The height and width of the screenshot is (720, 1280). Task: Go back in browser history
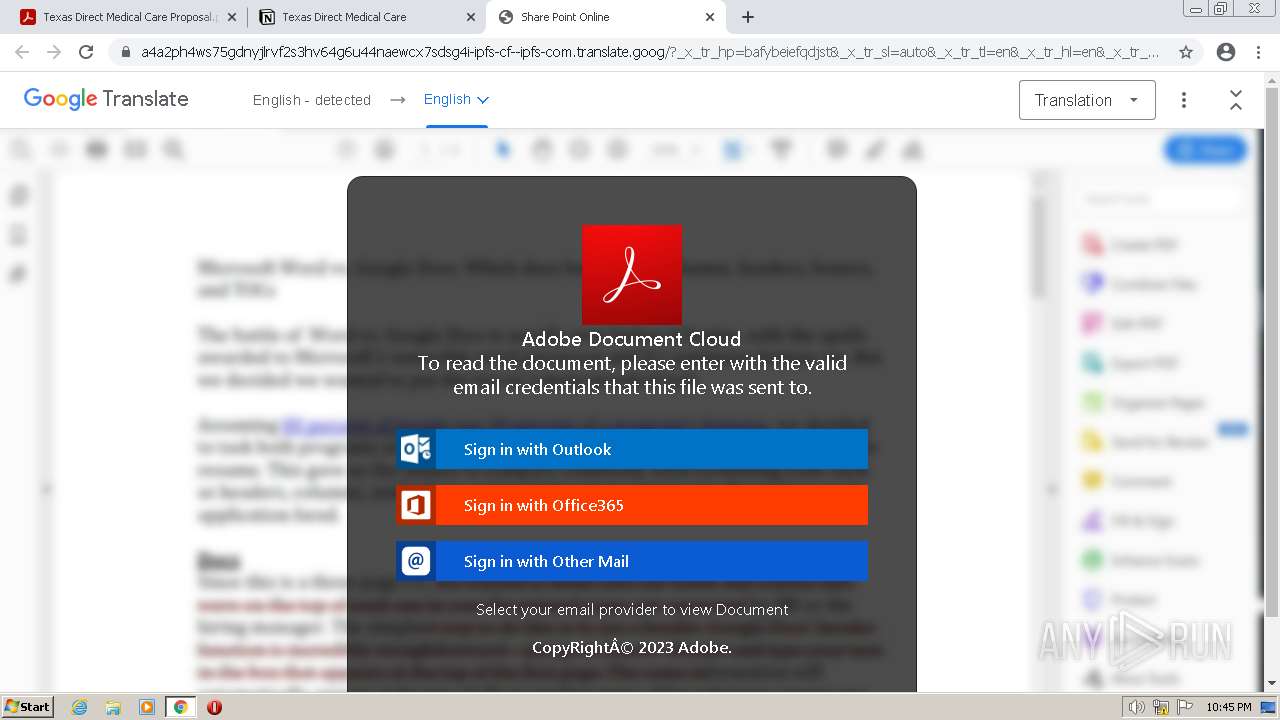[22, 52]
